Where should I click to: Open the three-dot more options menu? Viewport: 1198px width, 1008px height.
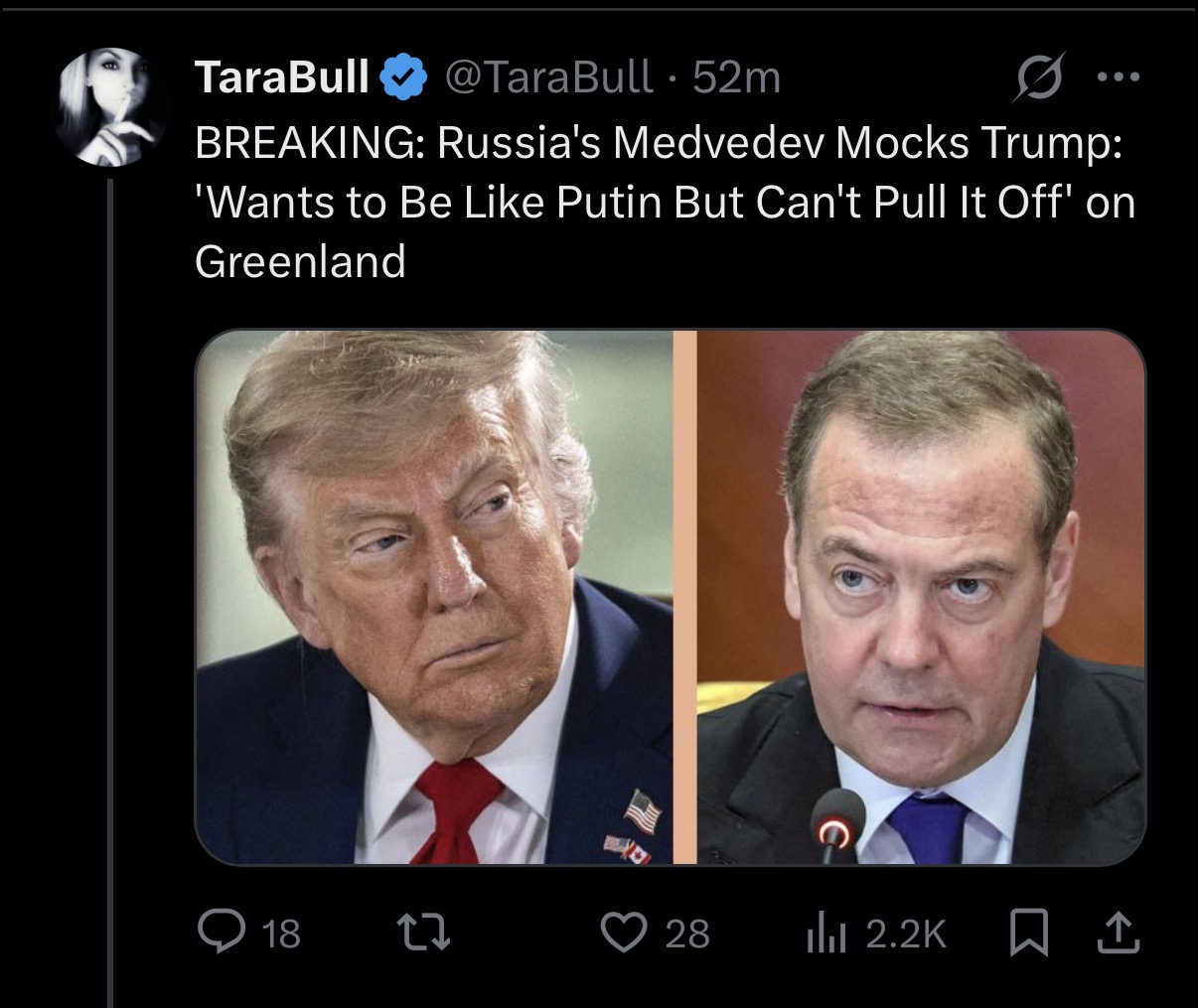(x=1120, y=75)
